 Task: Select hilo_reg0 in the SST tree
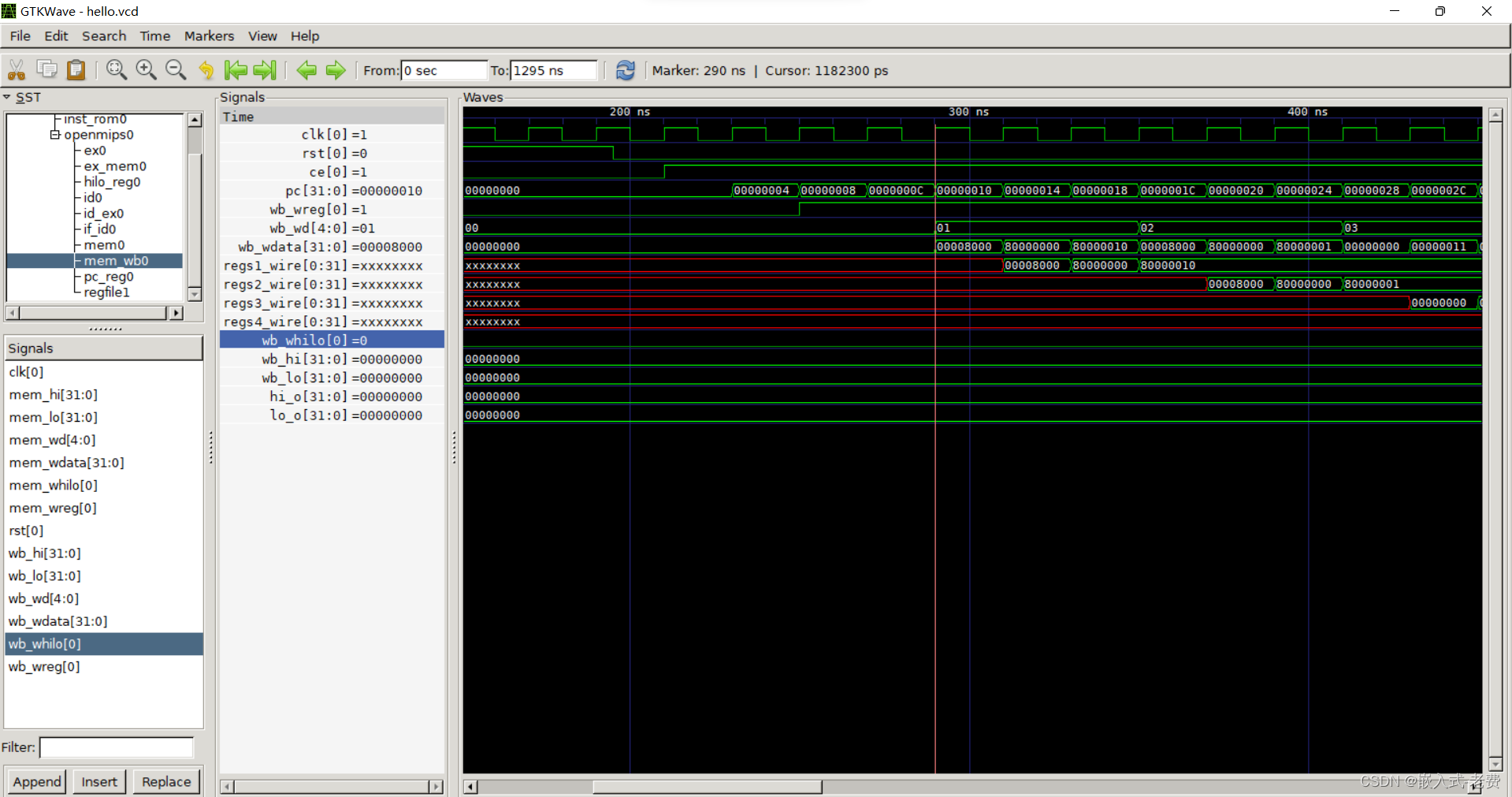point(112,182)
